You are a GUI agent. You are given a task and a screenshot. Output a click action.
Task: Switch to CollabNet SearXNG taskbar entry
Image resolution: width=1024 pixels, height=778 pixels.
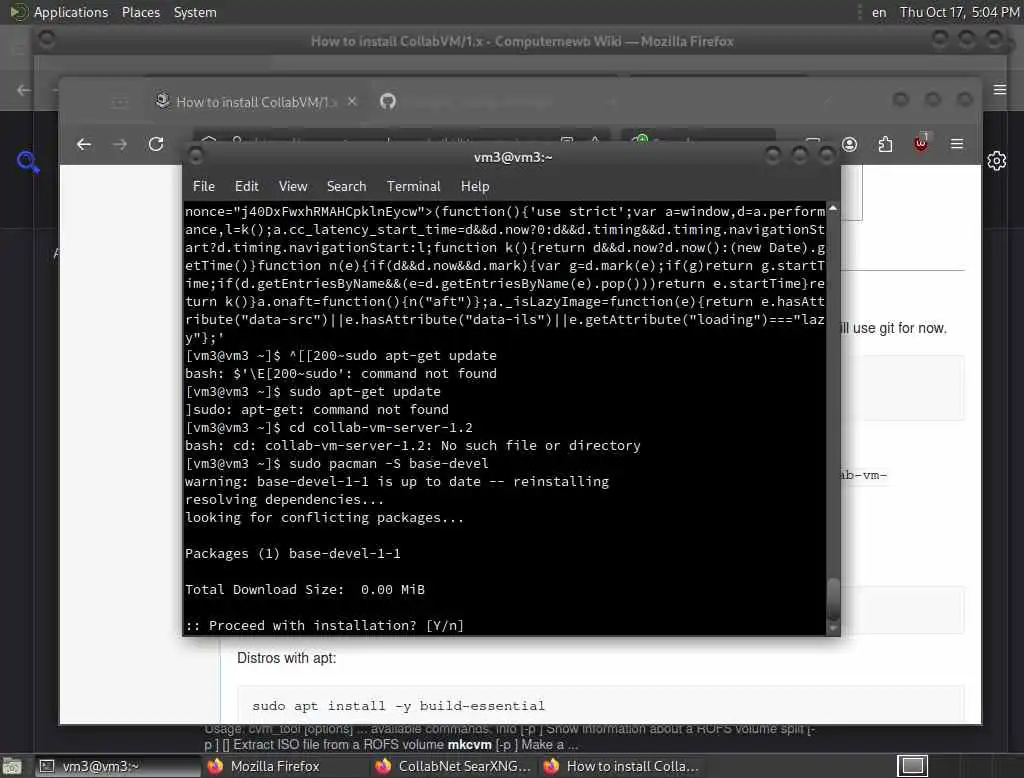[455, 766]
